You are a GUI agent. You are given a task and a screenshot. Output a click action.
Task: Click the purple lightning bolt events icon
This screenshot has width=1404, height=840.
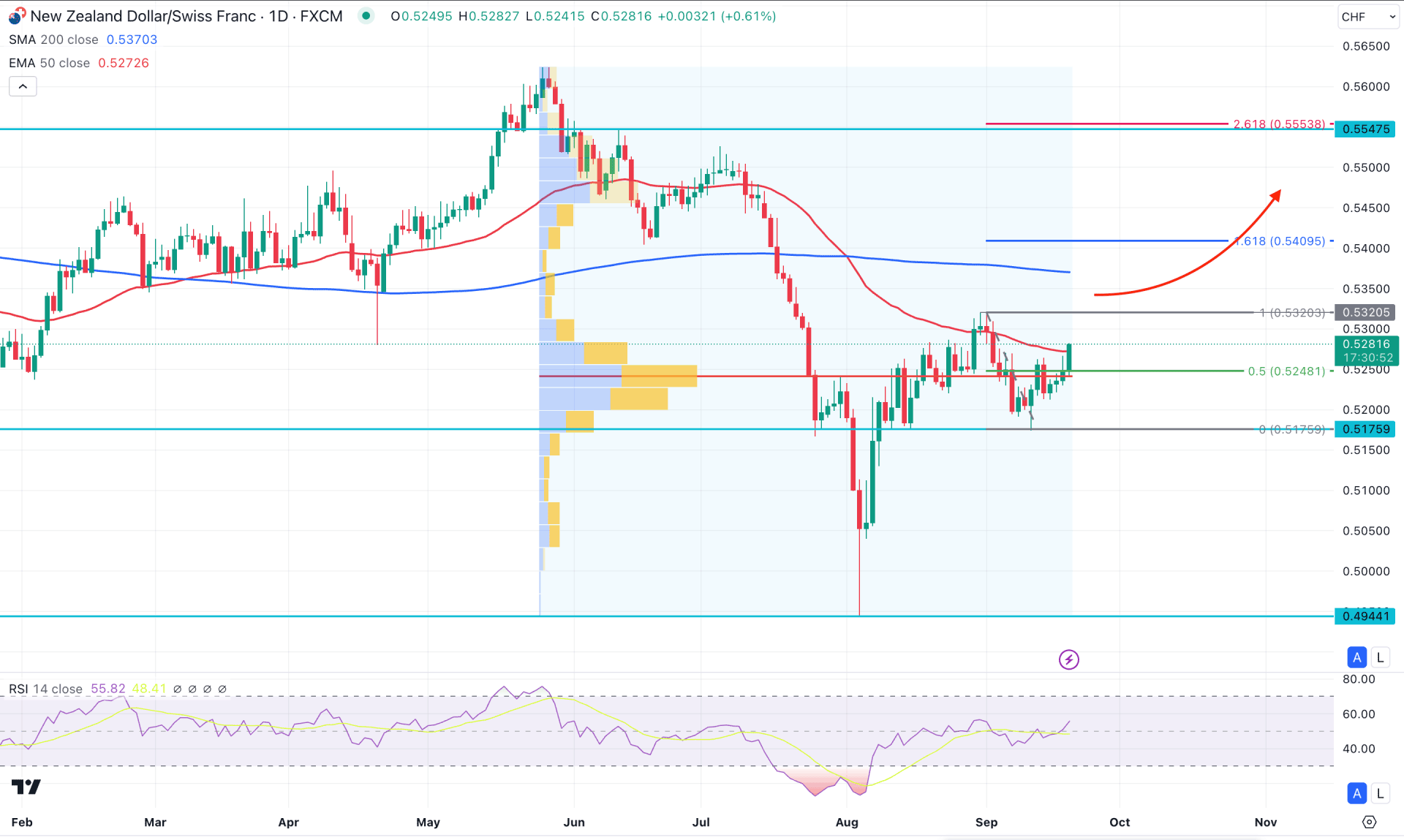[x=1069, y=659]
